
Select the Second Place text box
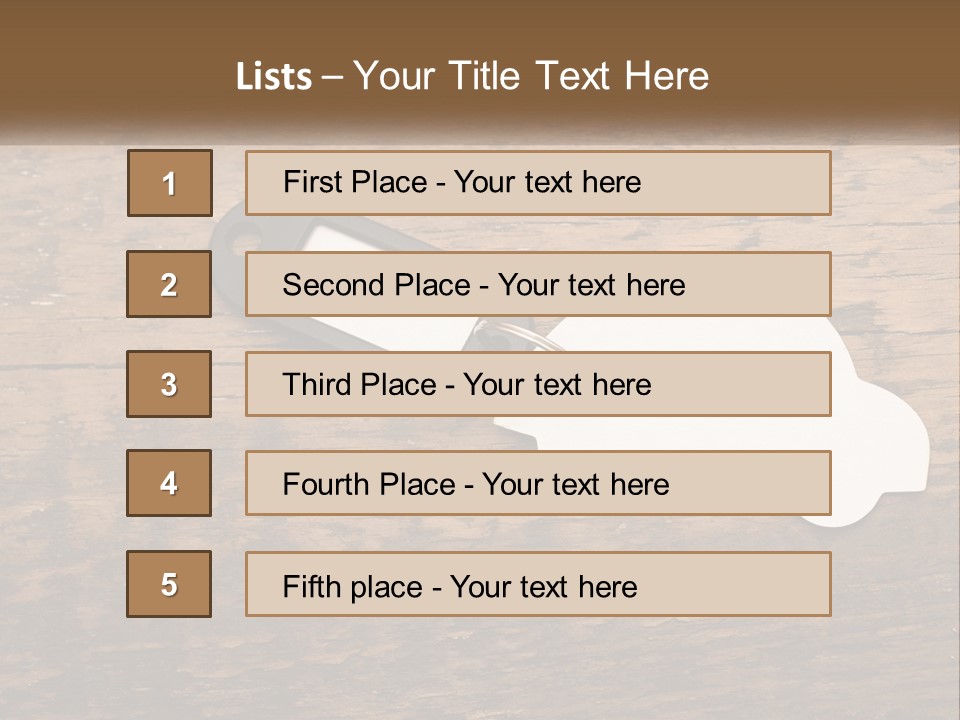pos(538,284)
